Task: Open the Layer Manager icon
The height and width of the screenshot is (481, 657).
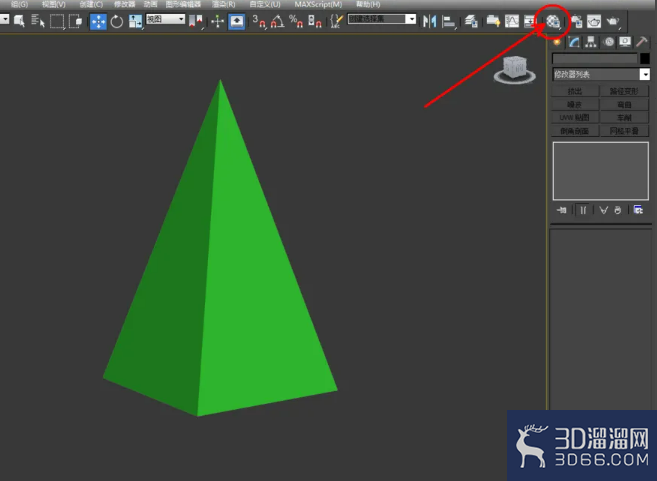Action: pyautogui.click(x=471, y=21)
